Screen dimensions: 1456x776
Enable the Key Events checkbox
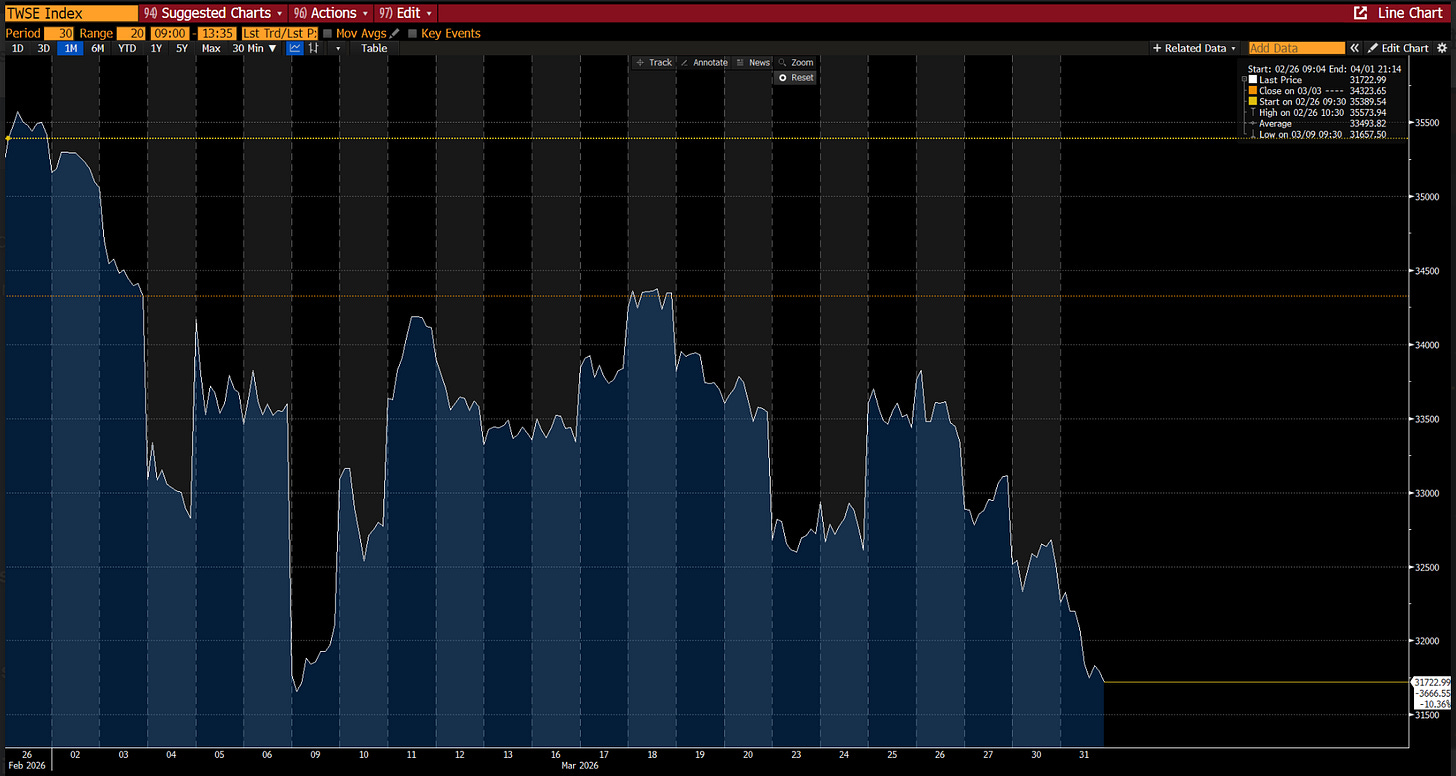[412, 33]
